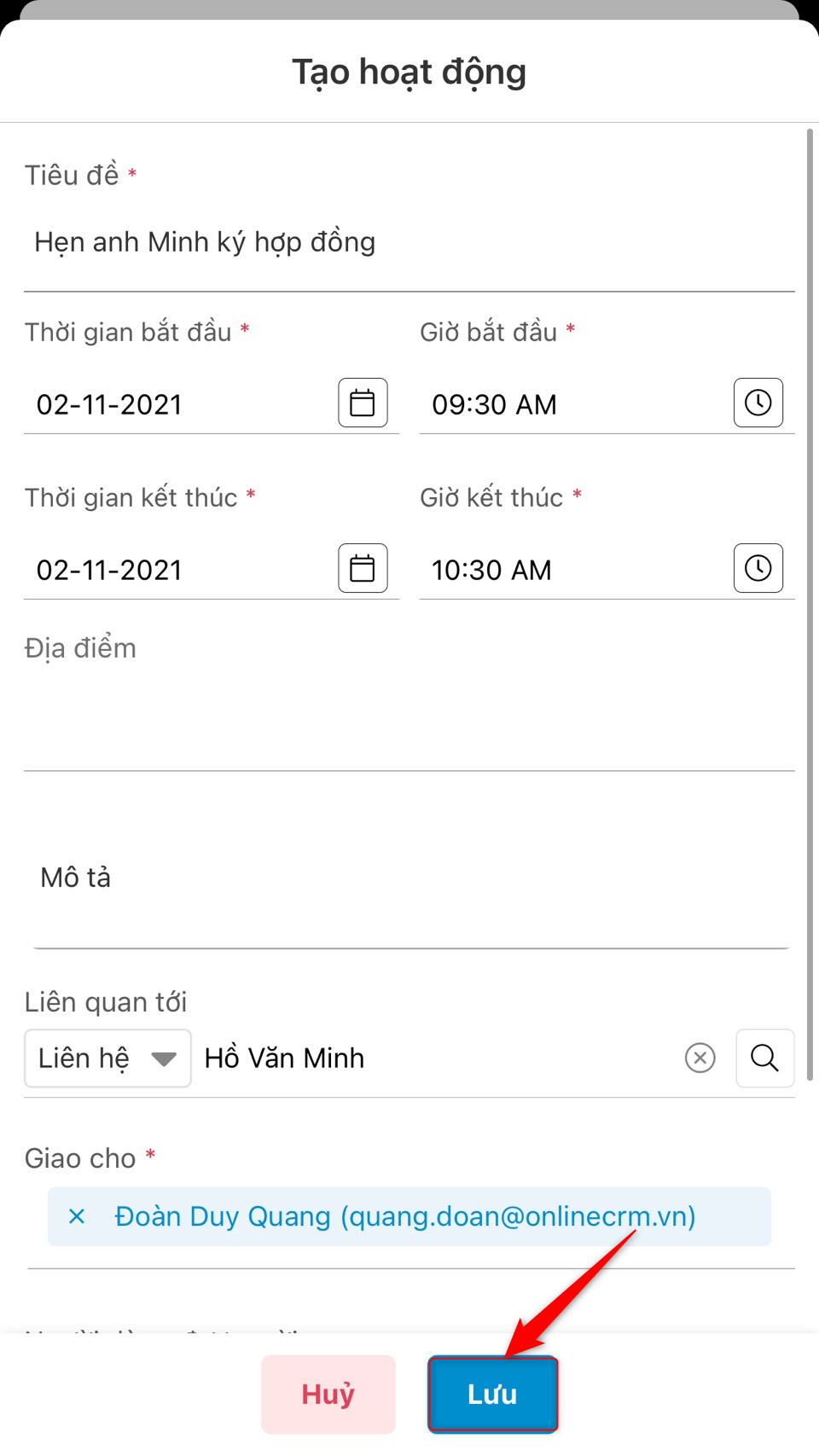Search for a related record

pyautogui.click(x=764, y=1059)
